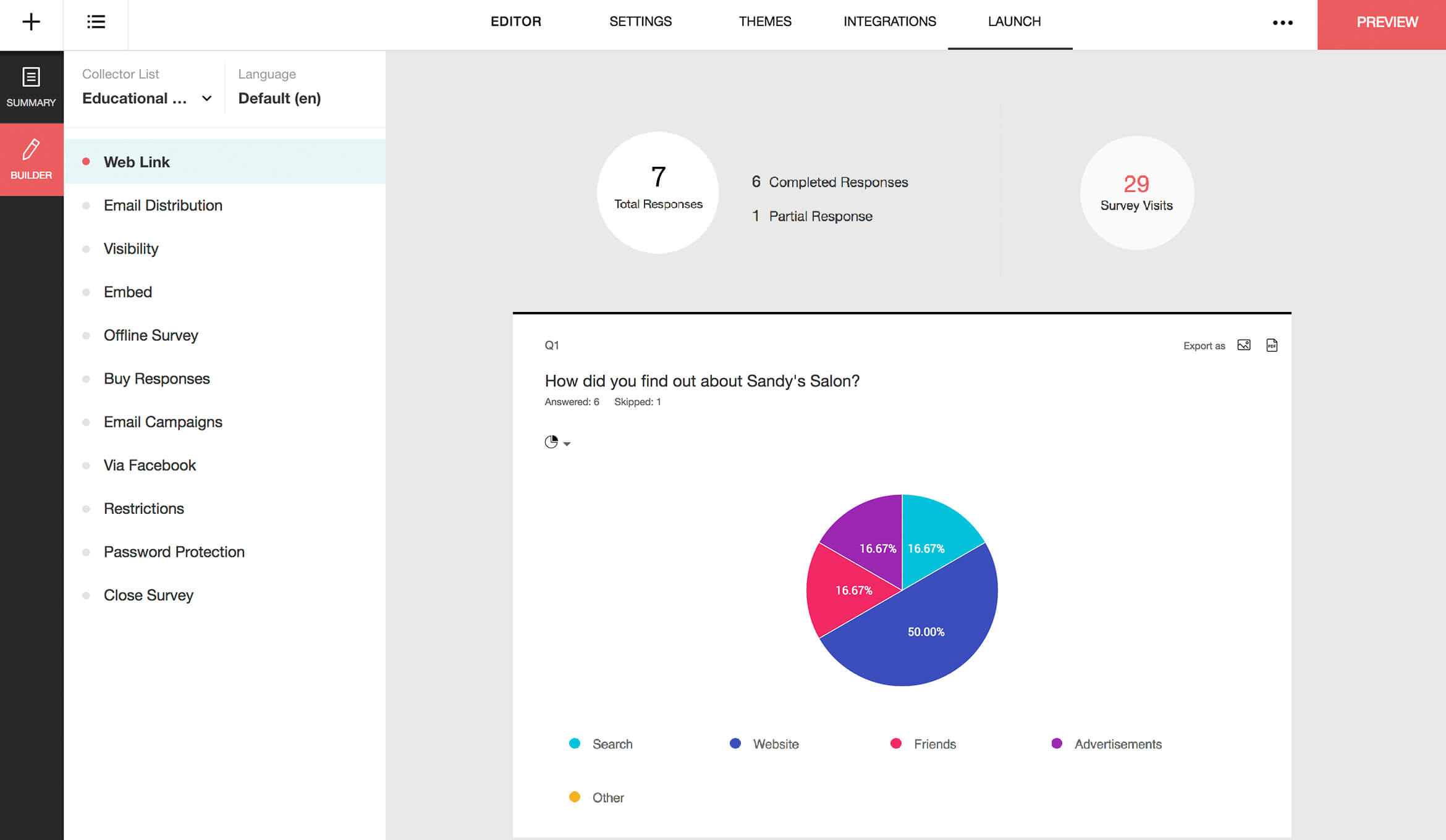Toggle the Visibility option
1446x840 pixels.
point(131,248)
